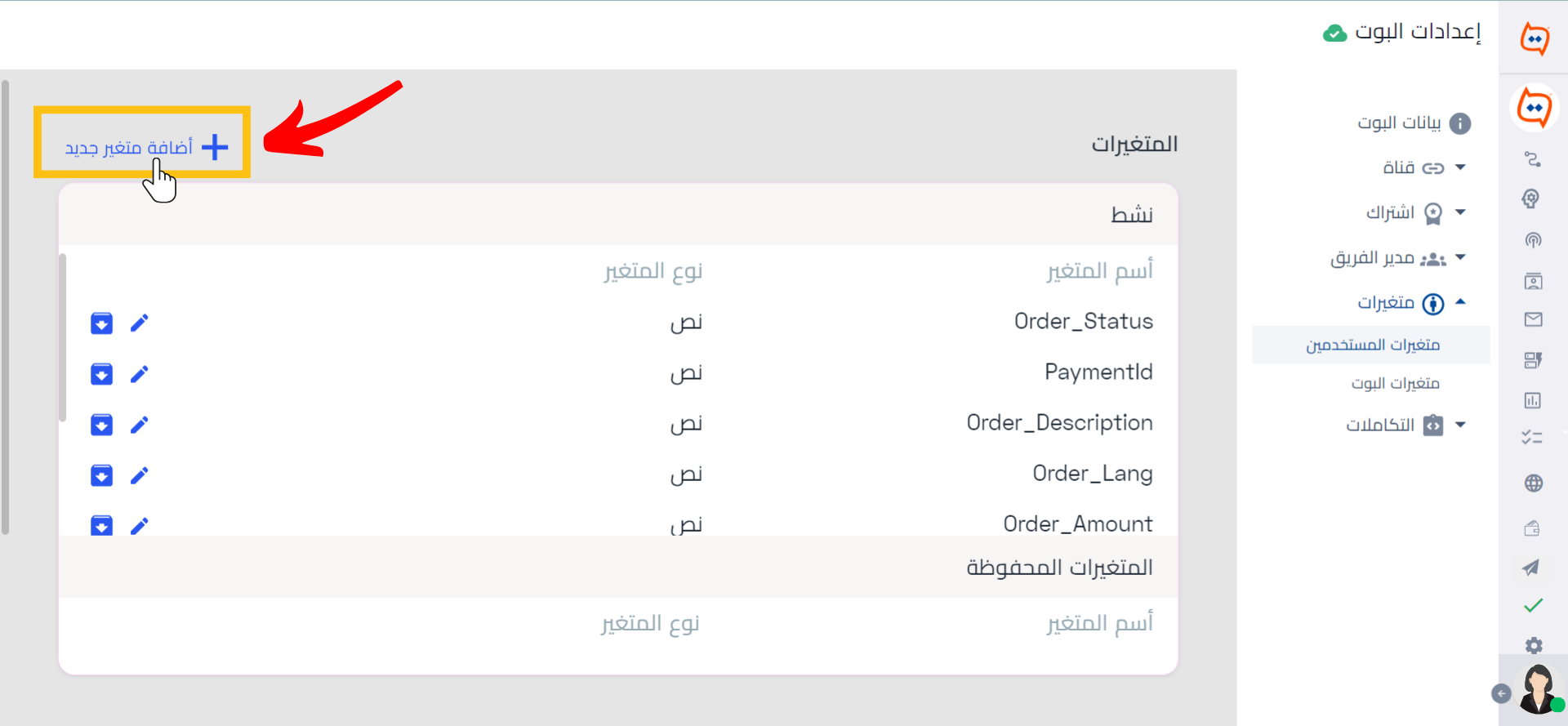The width and height of the screenshot is (1568, 726).
Task: Edit the Order_Status variable pencil icon
Action: coord(139,323)
